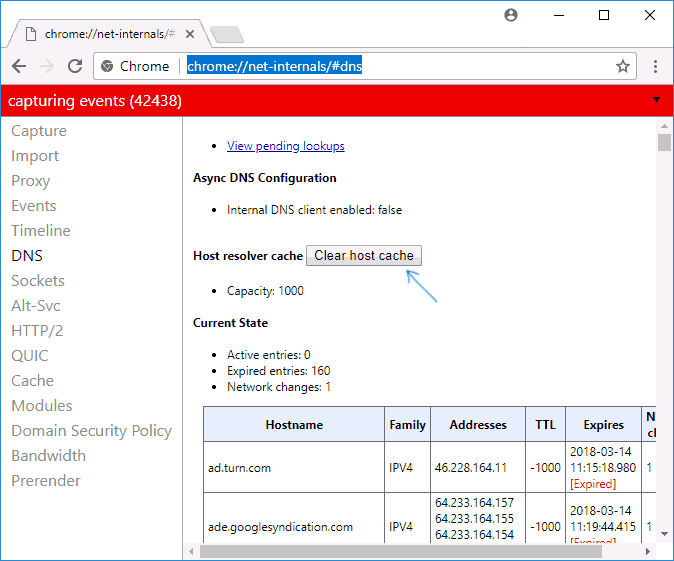Screen dimensions: 674x561
Task: Open a new tab with the new-tab button
Action: click(x=227, y=34)
